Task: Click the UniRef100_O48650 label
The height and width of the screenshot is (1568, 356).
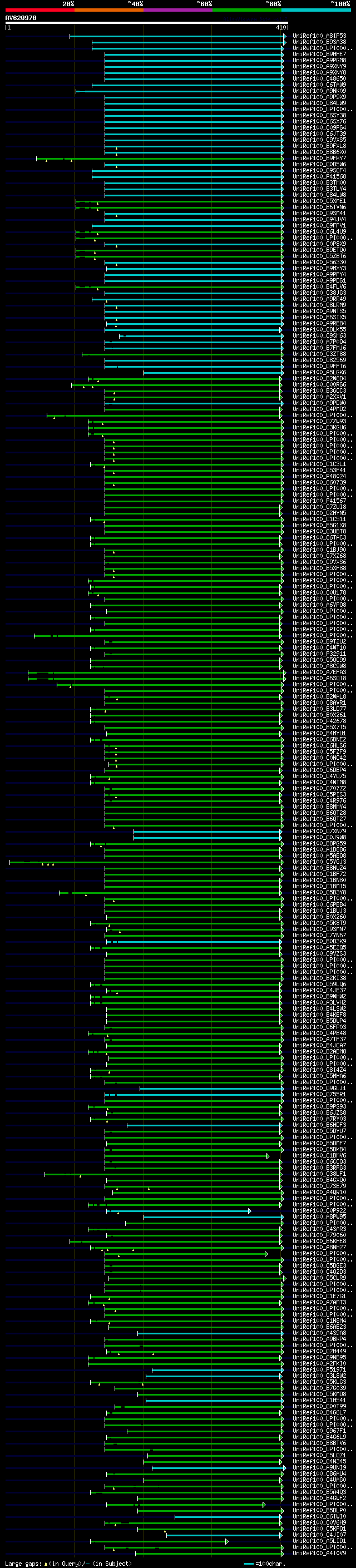Action: coord(319,78)
